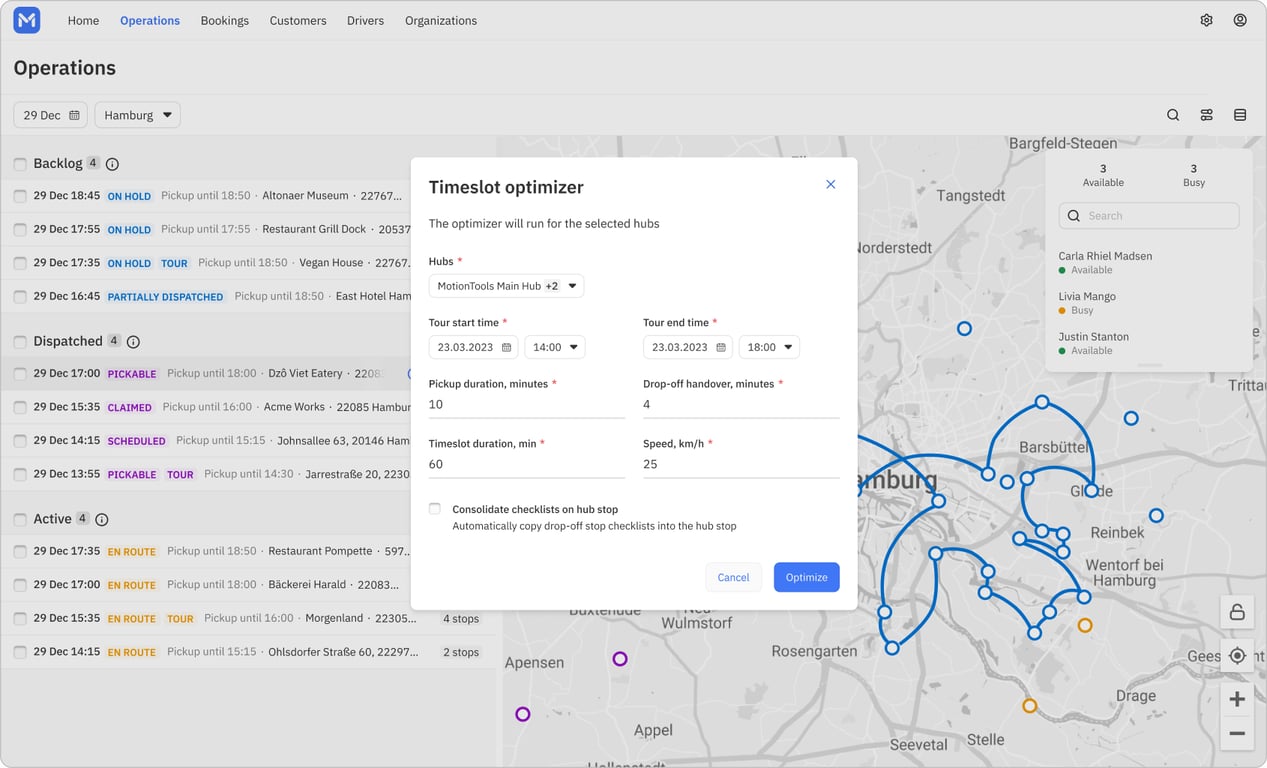Open Tour start date 23.03.2023 field
Image resolution: width=1267 pixels, height=768 pixels.
pos(473,348)
